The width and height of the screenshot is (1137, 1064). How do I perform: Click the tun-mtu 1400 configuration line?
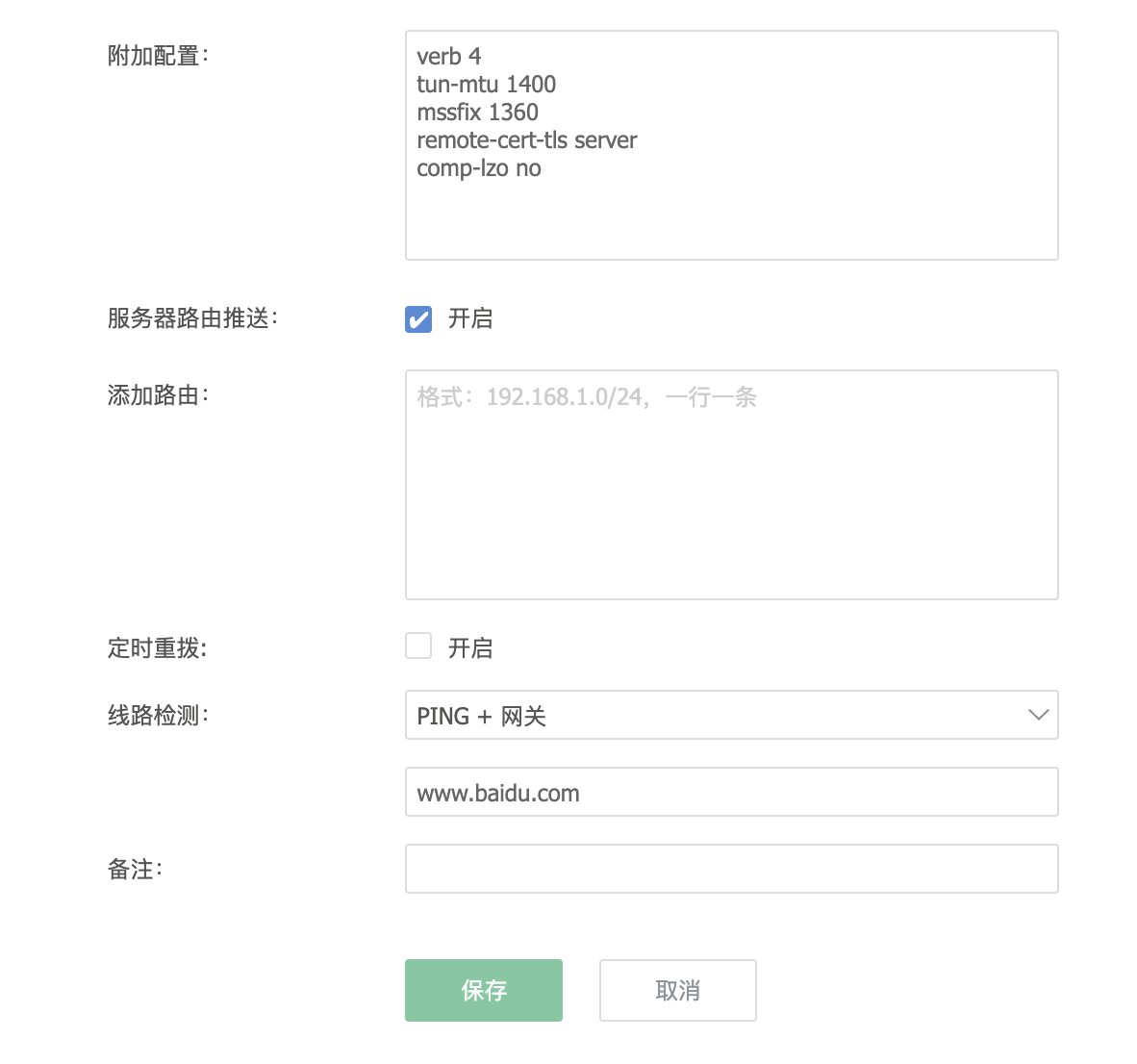(486, 85)
